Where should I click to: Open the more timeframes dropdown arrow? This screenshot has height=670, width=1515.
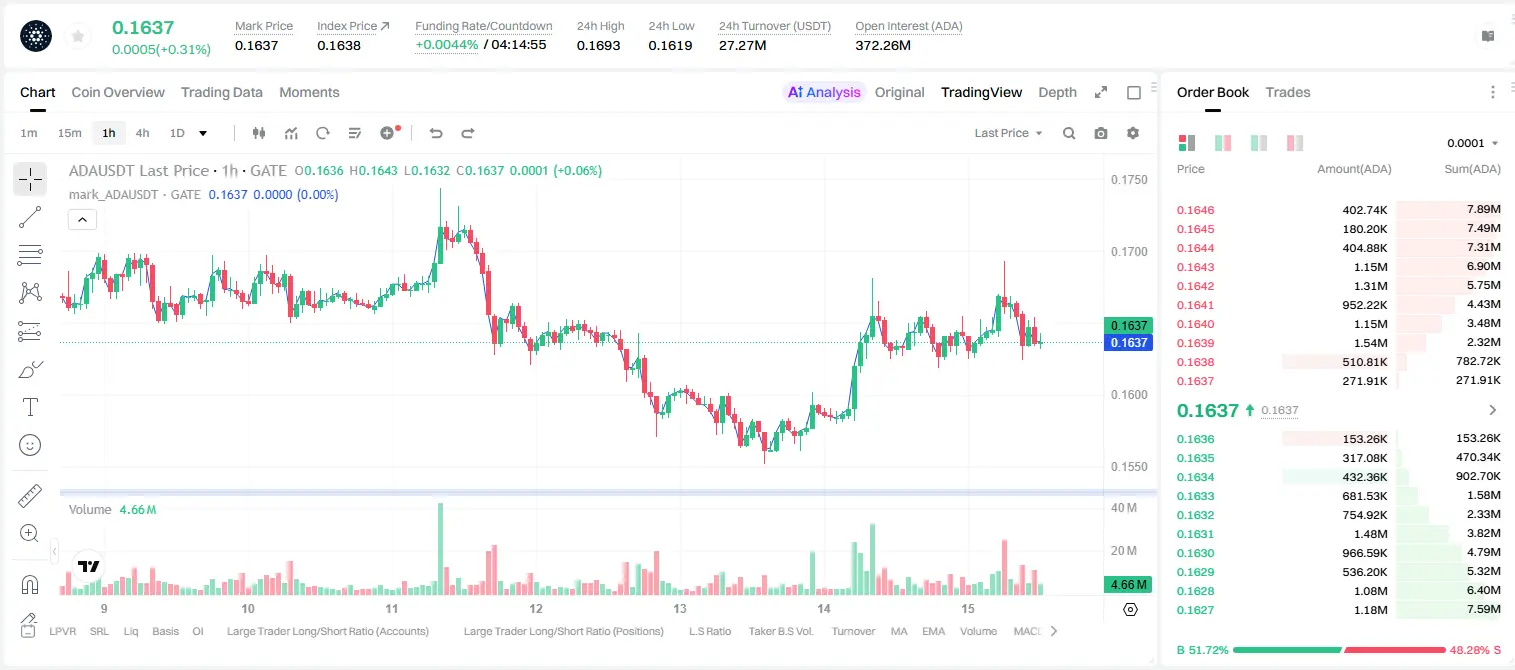tap(203, 133)
